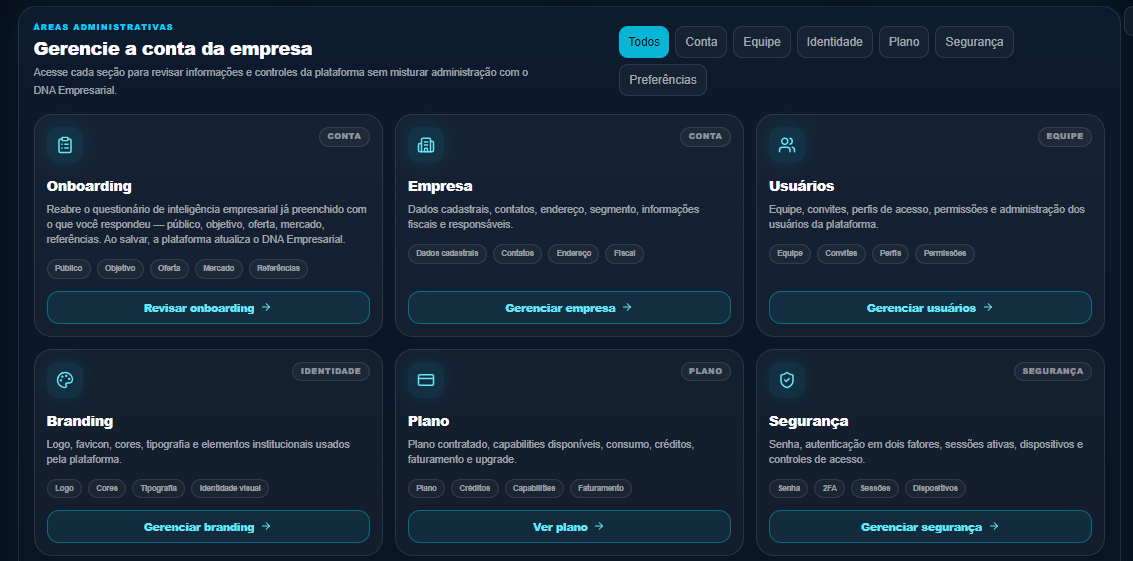Click the Público tag in Onboarding

coord(69,269)
